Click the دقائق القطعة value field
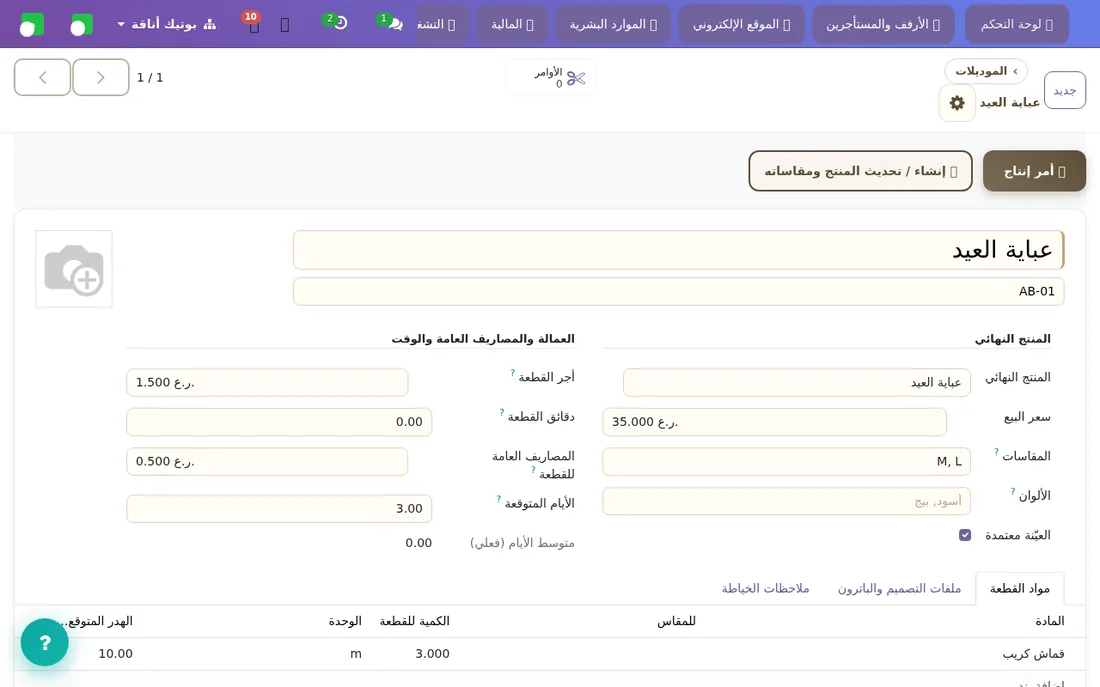 (x=279, y=422)
